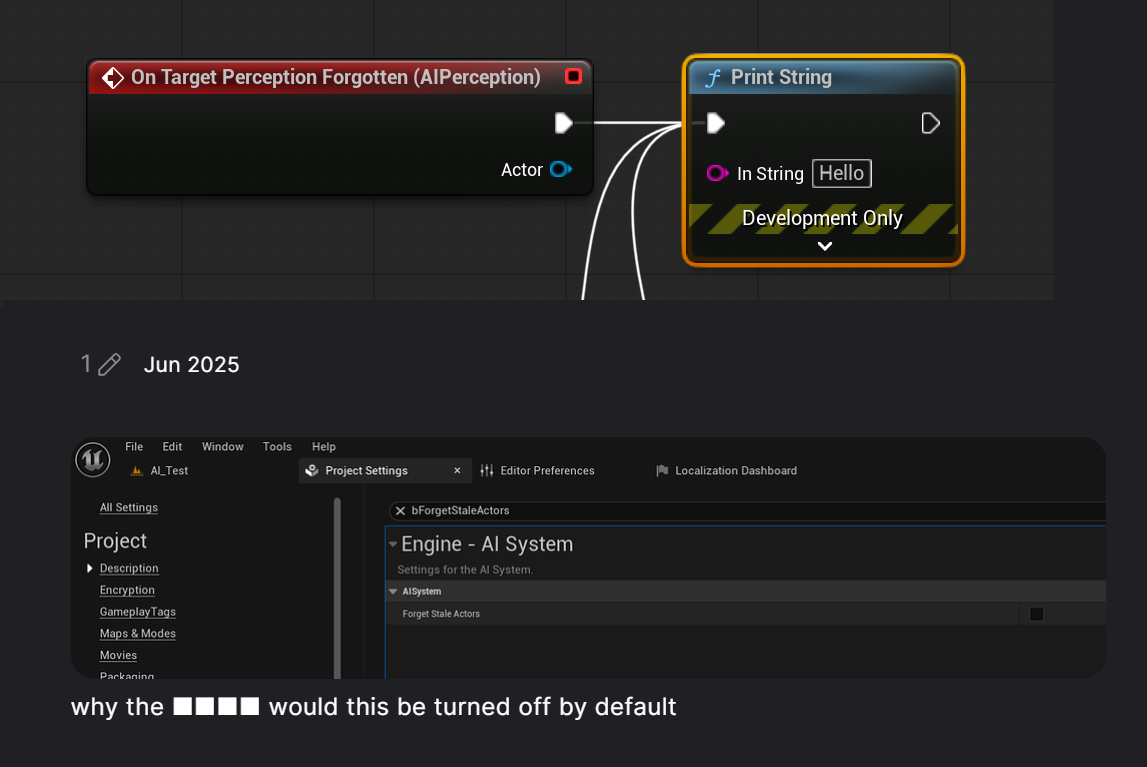Open the Maps & Modes settings link

point(138,634)
